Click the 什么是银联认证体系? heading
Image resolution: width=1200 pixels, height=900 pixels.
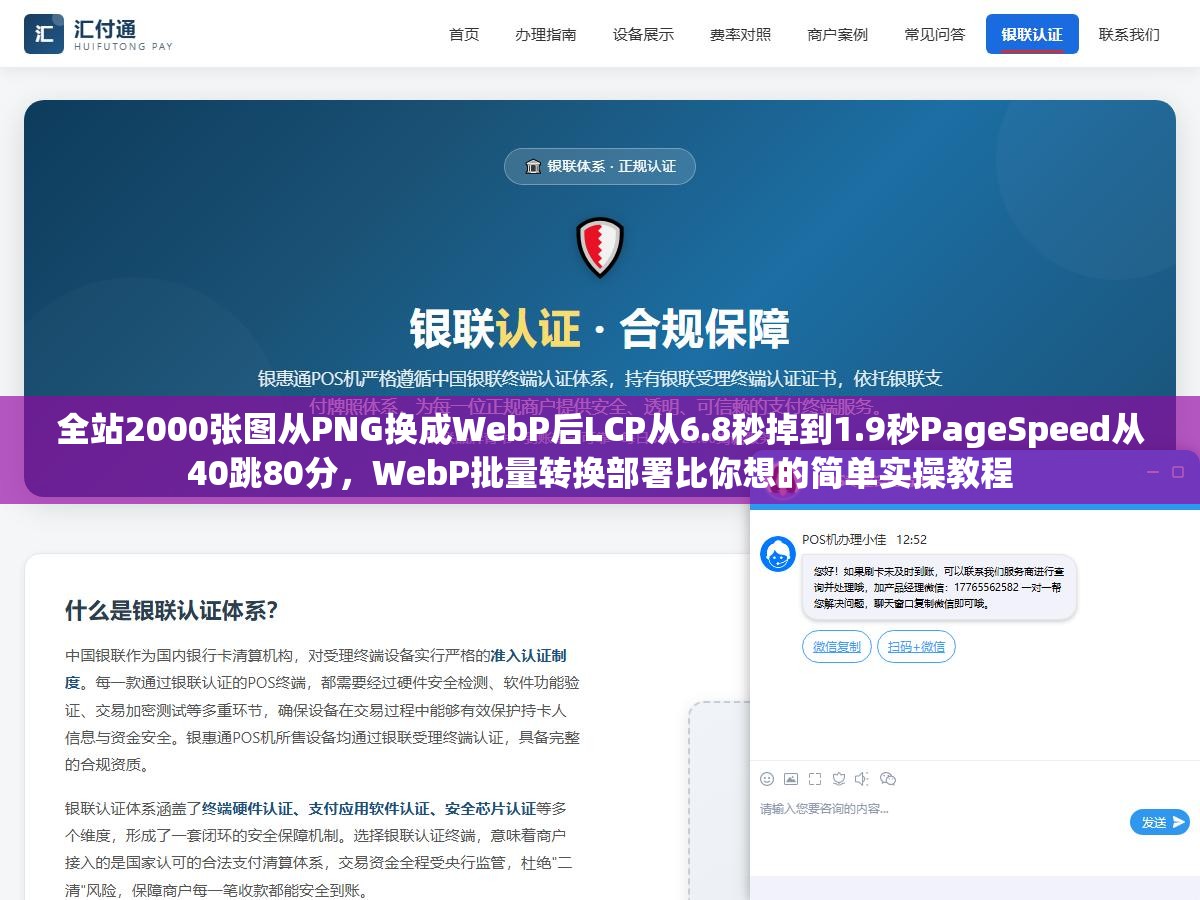171,610
